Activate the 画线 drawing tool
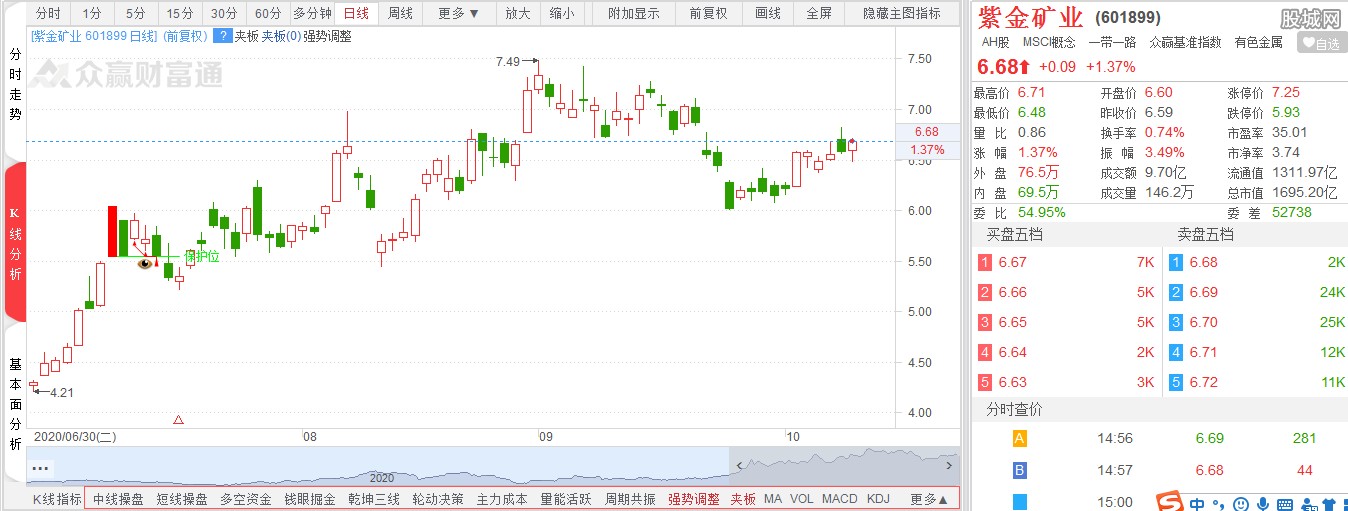The width and height of the screenshot is (1348, 511). (x=768, y=14)
